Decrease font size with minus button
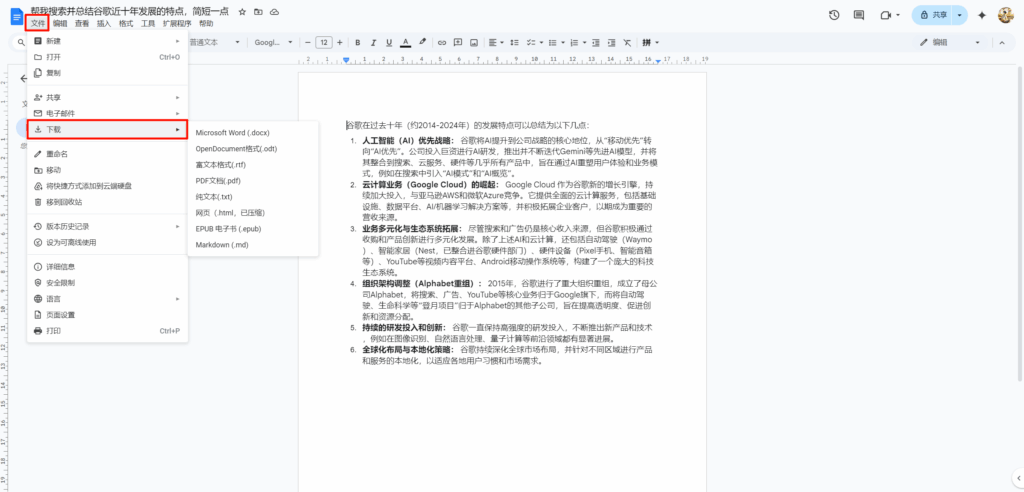Image resolution: width=1024 pixels, height=492 pixels. click(308, 42)
